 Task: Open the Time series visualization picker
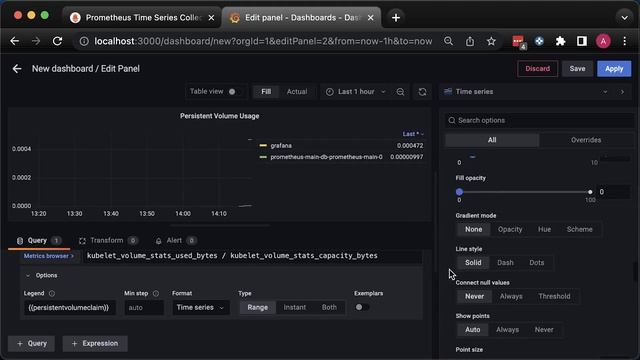coord(526,92)
